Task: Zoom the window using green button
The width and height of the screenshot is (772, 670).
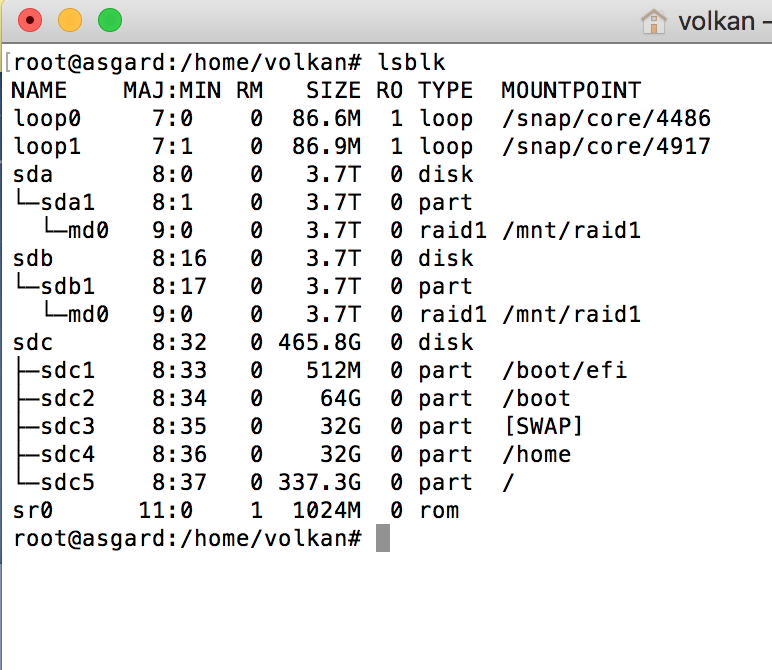Action: click(109, 20)
